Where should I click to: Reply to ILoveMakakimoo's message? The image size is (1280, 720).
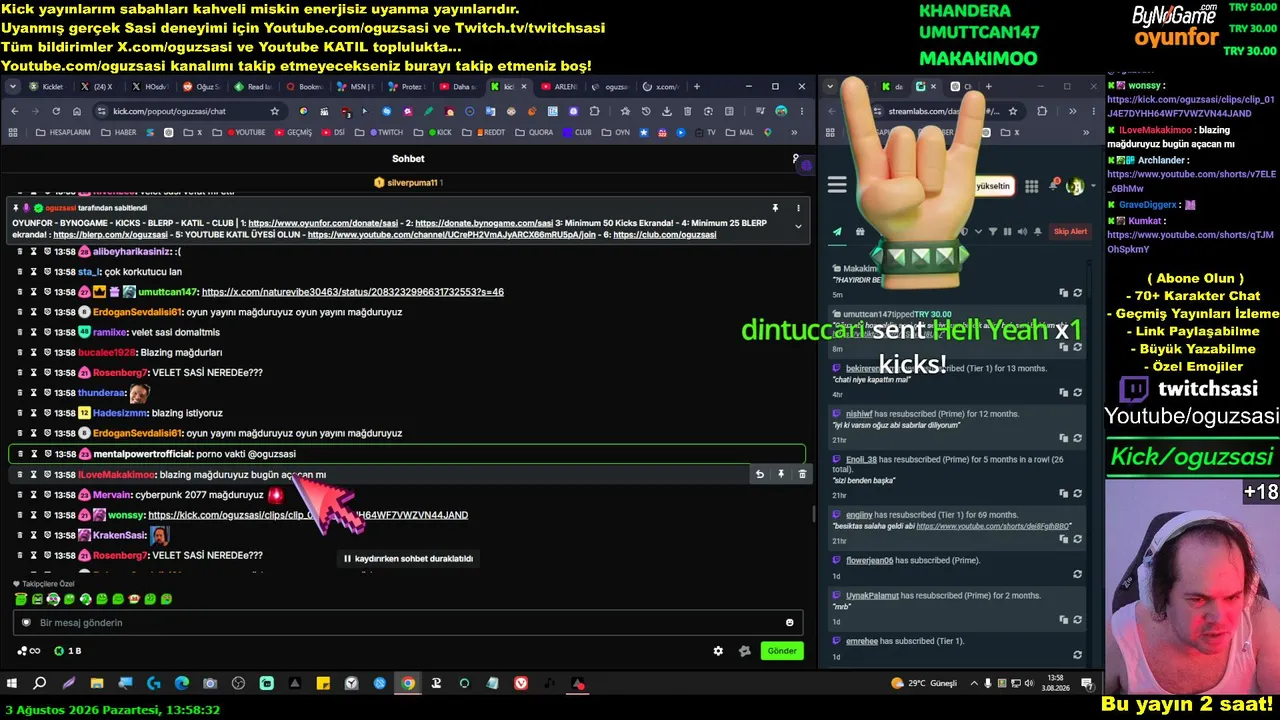tap(759, 474)
